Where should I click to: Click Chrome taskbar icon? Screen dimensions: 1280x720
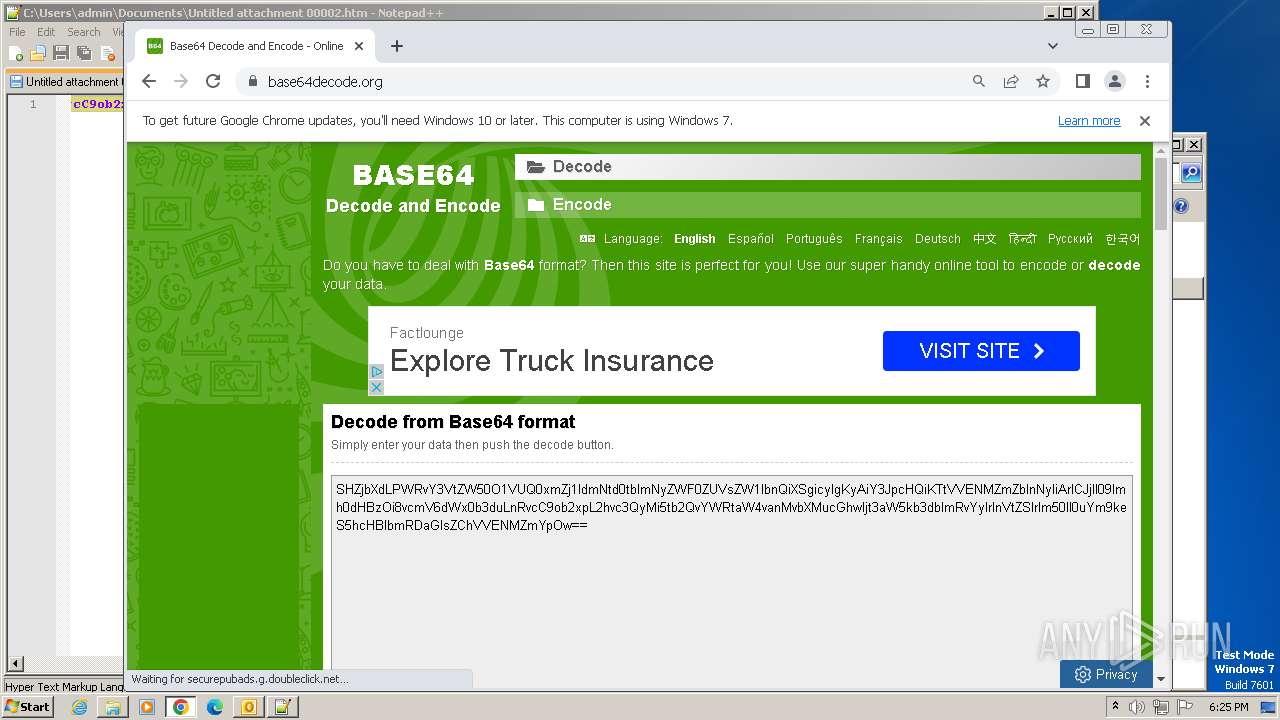[181, 707]
